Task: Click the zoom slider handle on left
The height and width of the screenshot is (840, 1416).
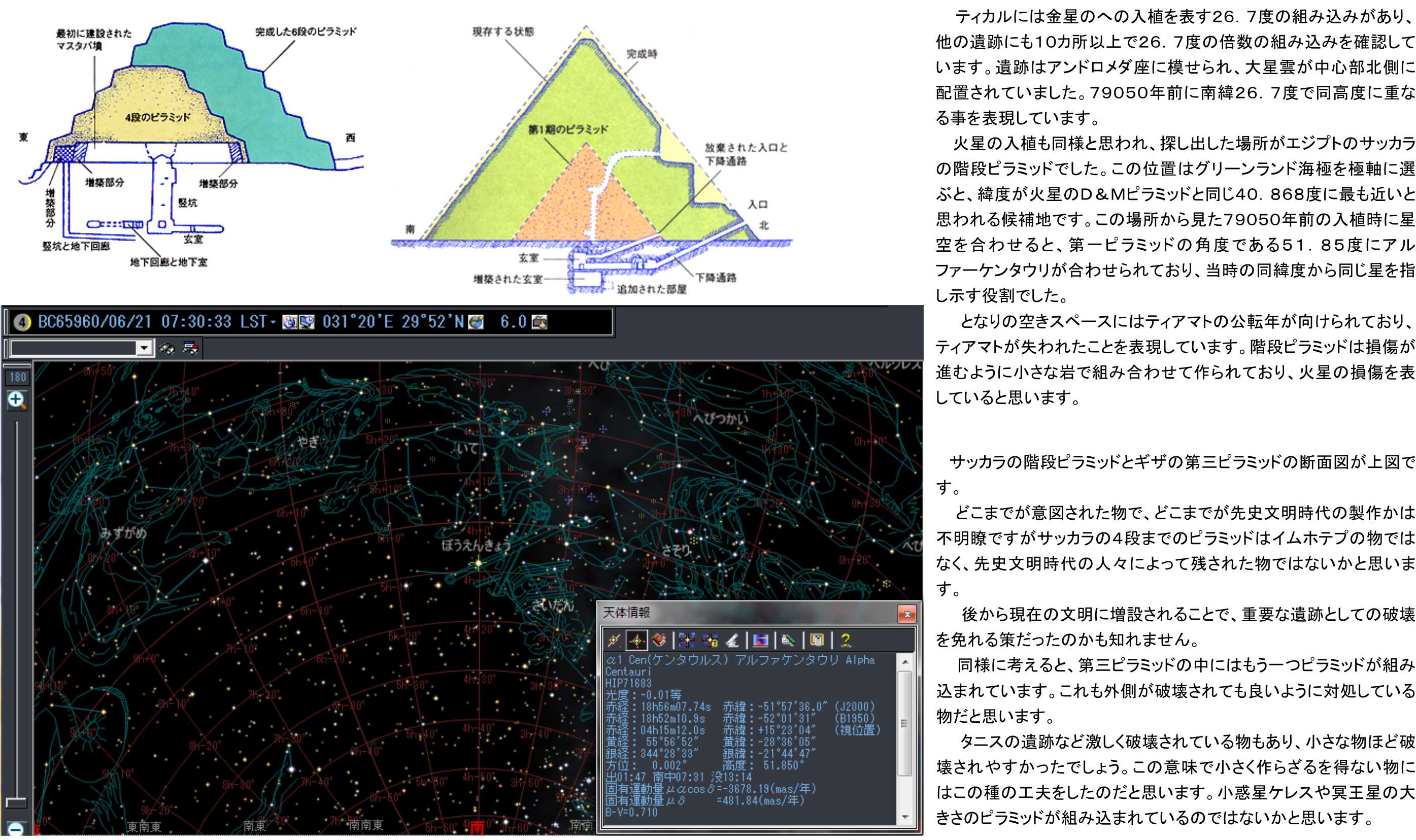Action: coord(16,803)
